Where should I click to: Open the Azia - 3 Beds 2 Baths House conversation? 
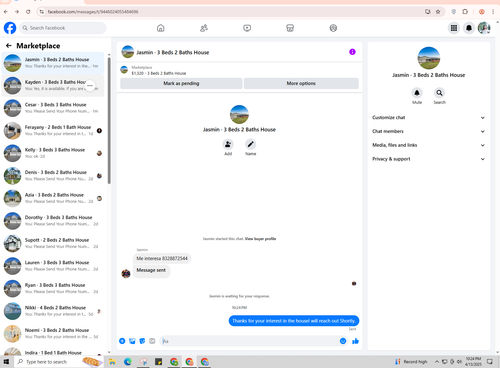click(x=53, y=198)
